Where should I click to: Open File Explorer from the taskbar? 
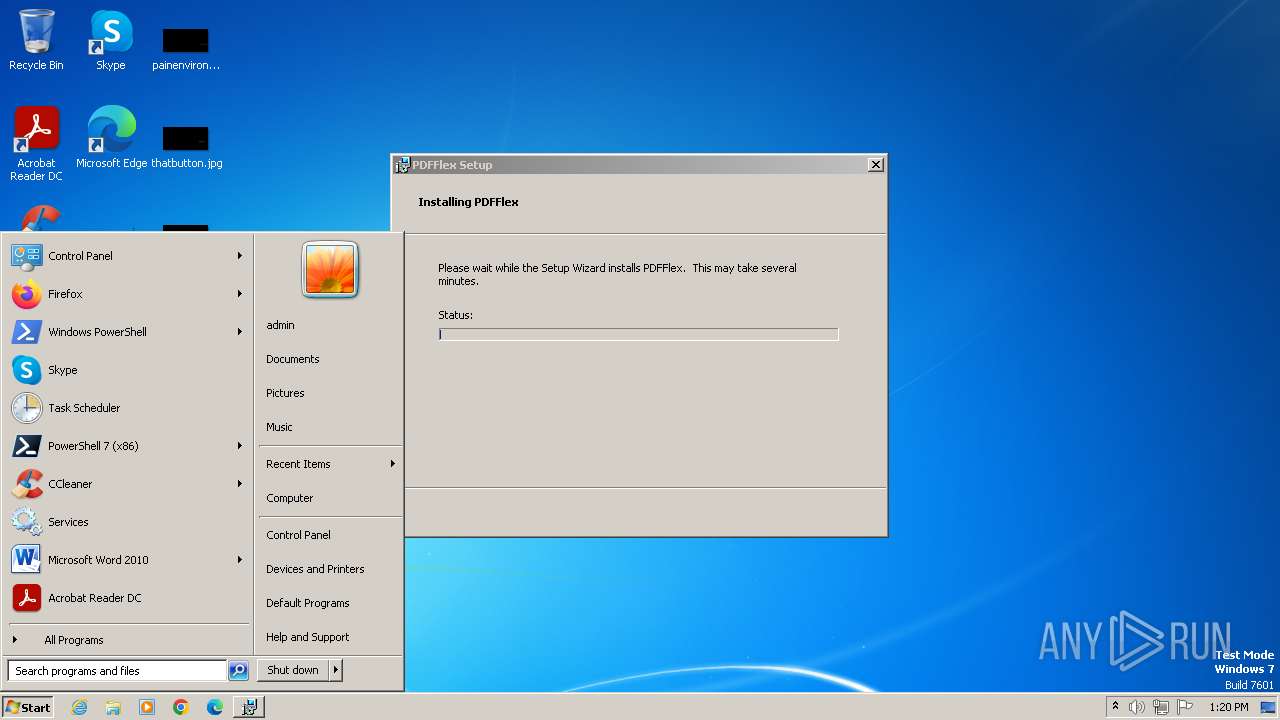point(113,707)
